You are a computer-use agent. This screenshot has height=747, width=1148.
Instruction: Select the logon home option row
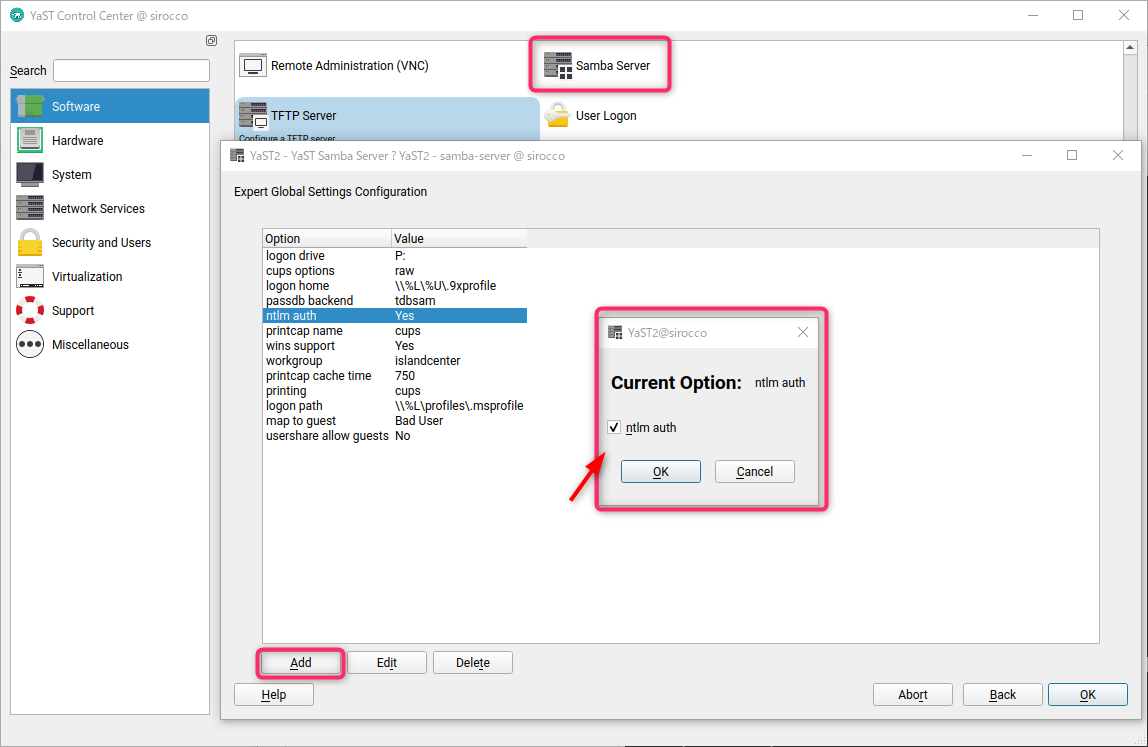[x=395, y=286]
